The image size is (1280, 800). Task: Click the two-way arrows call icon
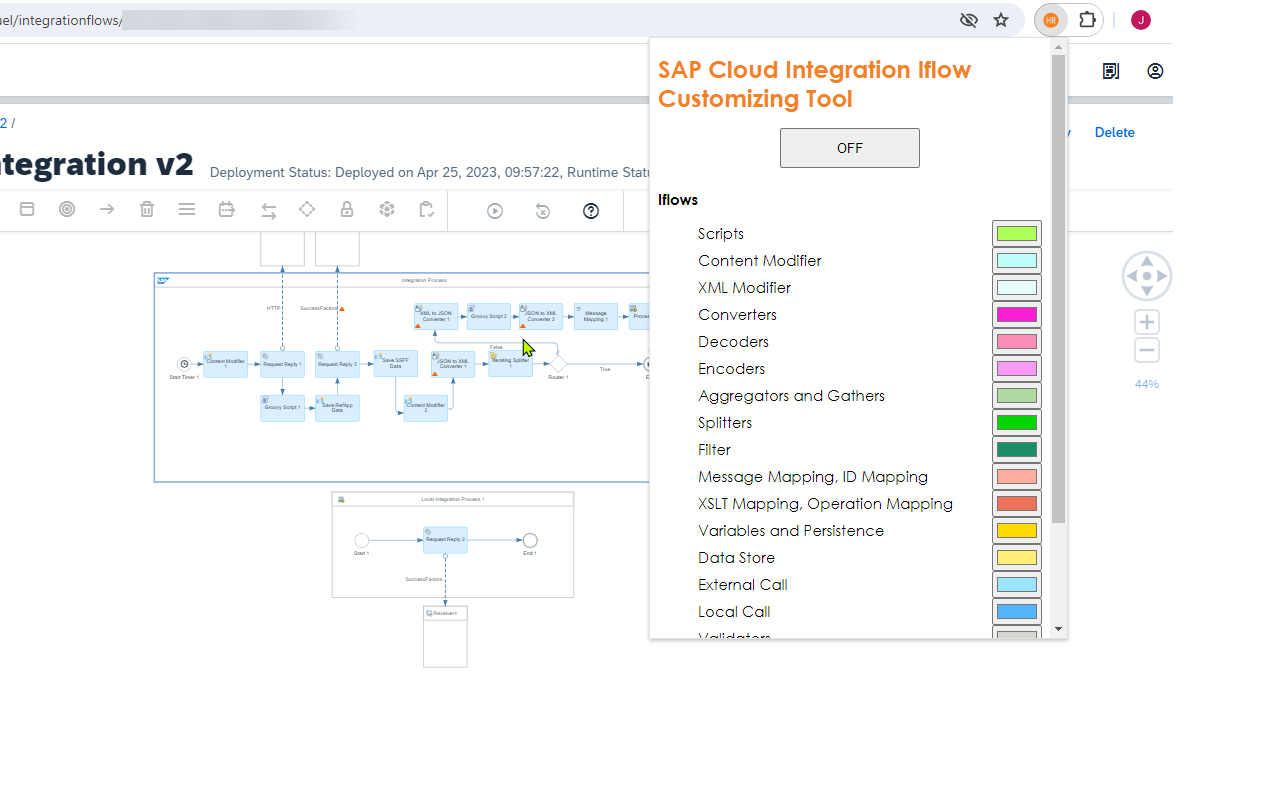[269, 210]
